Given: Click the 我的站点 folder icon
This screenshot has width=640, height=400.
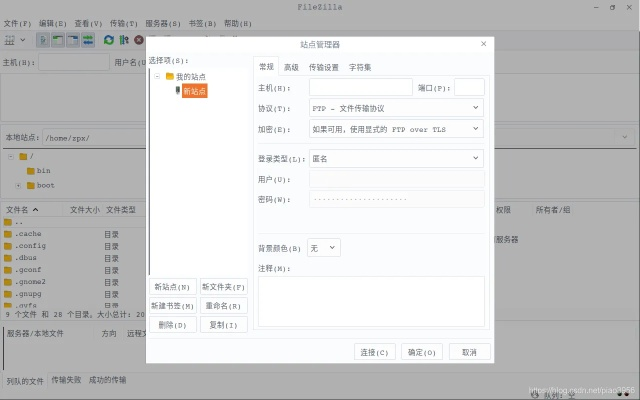Looking at the screenshot, I should (170, 76).
